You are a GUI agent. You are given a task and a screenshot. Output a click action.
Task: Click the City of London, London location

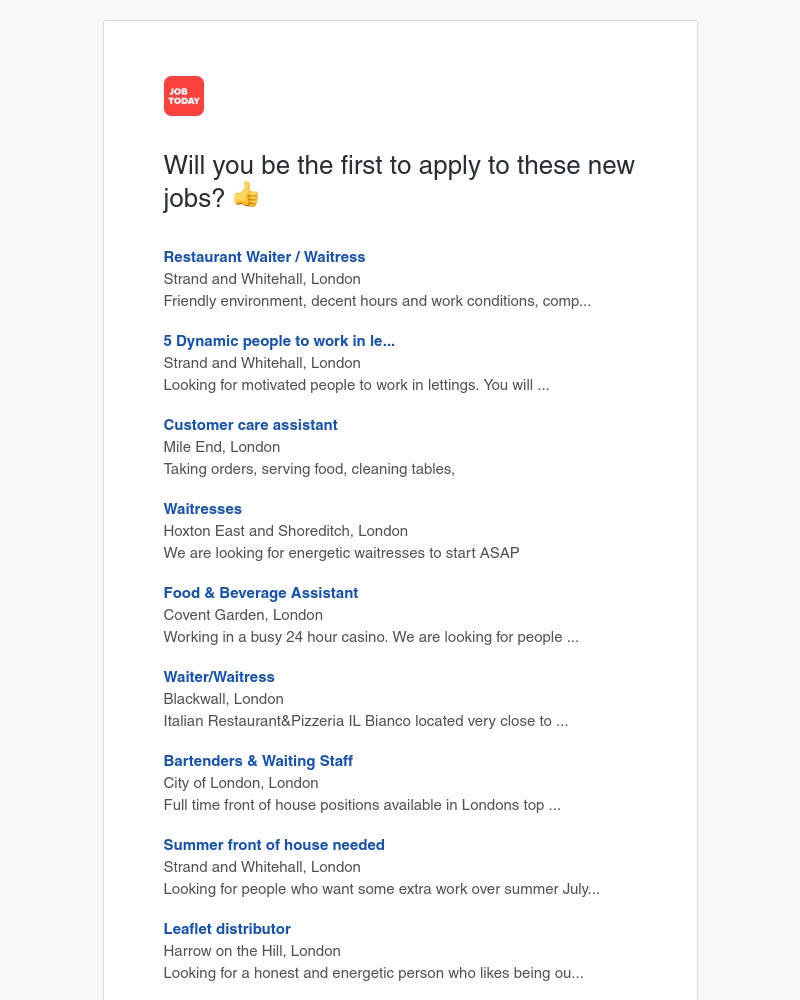241,783
